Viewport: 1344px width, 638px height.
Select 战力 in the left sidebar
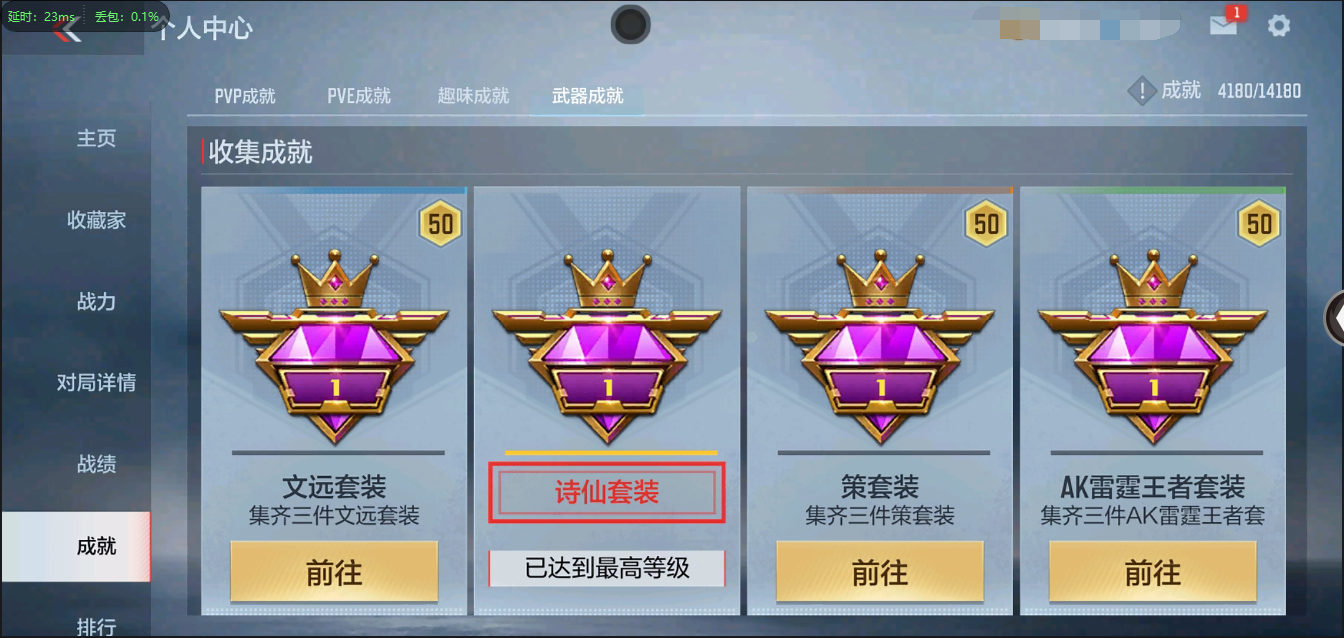[97, 301]
